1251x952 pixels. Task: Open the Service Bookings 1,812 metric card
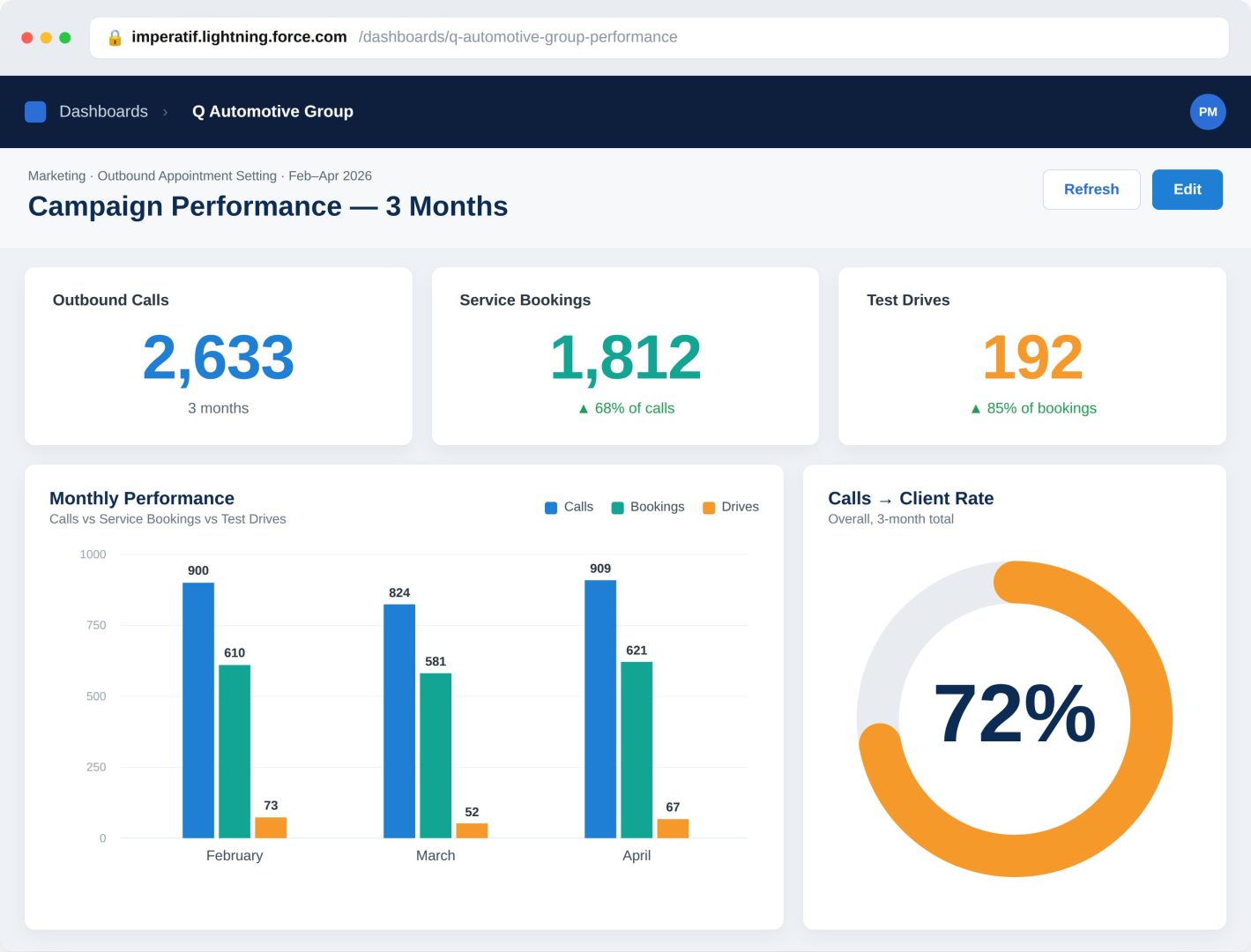(625, 356)
